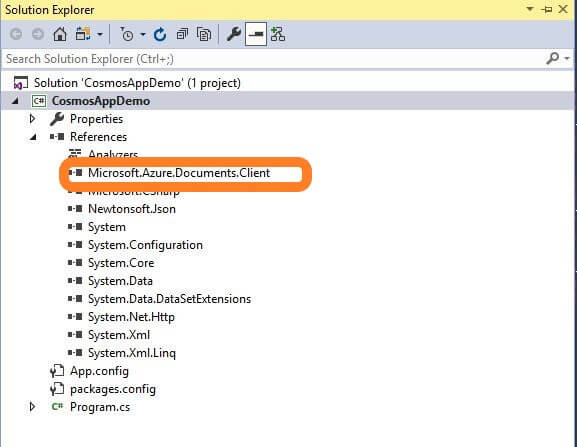Click the search magnifier icon
Image resolution: width=577 pixels, height=447 pixels.
click(553, 58)
